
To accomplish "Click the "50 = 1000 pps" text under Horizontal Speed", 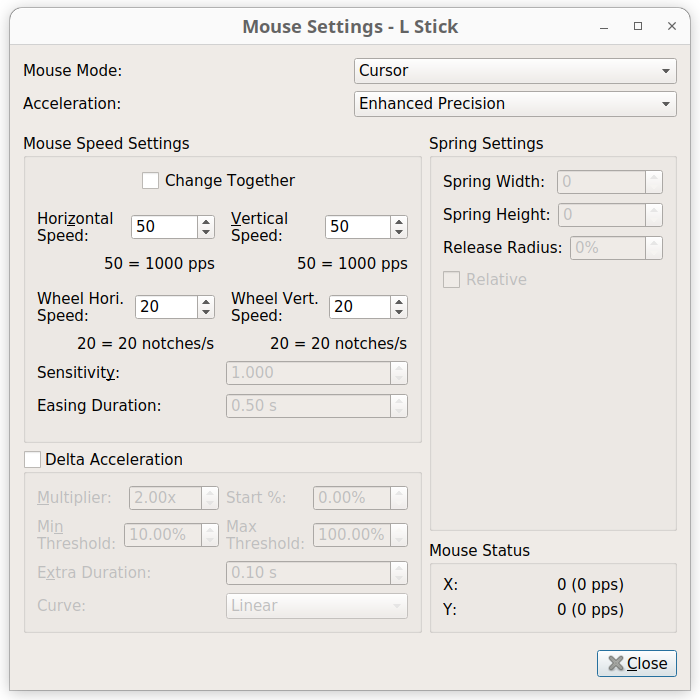I will click(x=159, y=263).
